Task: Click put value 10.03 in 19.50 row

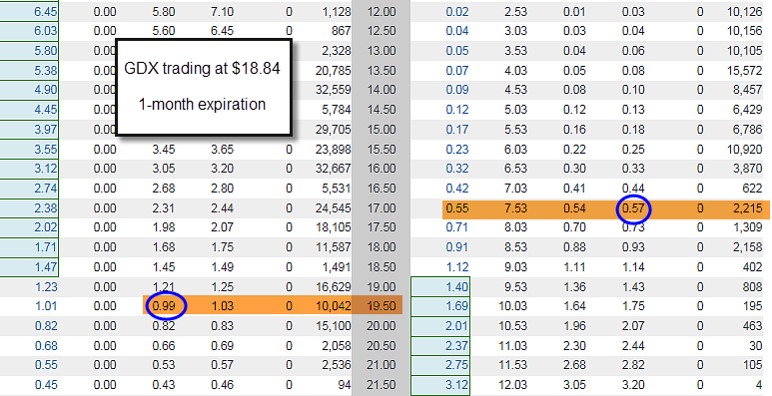Action: tap(513, 306)
